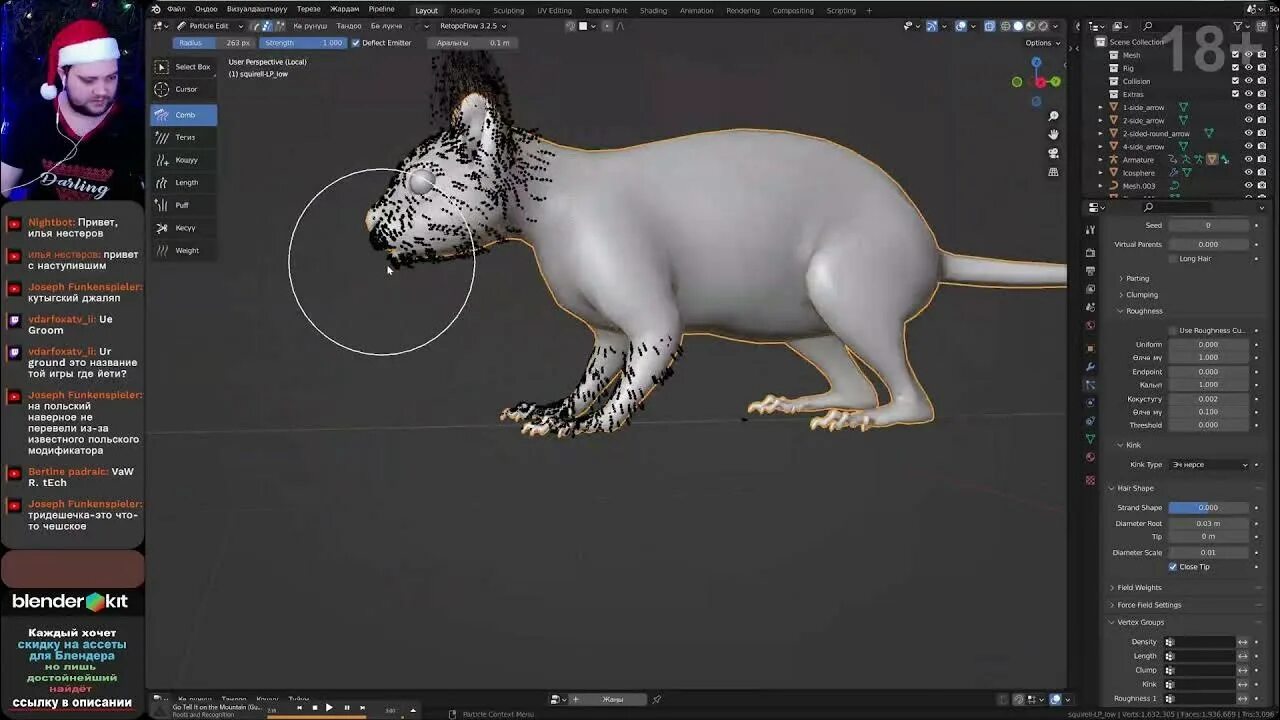Toggle Close Tip checkbox
Image resolution: width=1280 pixels, height=720 pixels.
1173,567
